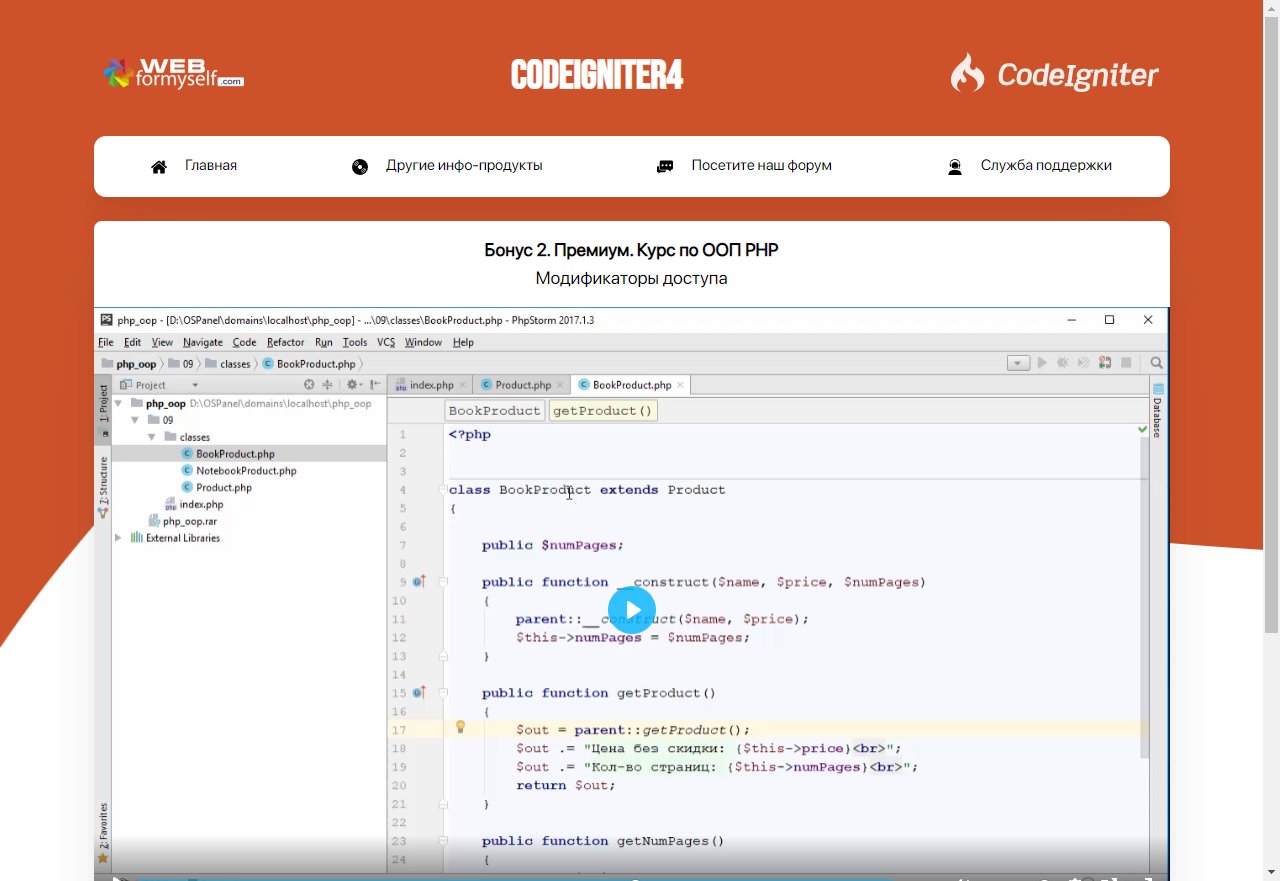Click the CODEIGNITER4 heading title
The width and height of the screenshot is (1280, 881).
click(597, 75)
